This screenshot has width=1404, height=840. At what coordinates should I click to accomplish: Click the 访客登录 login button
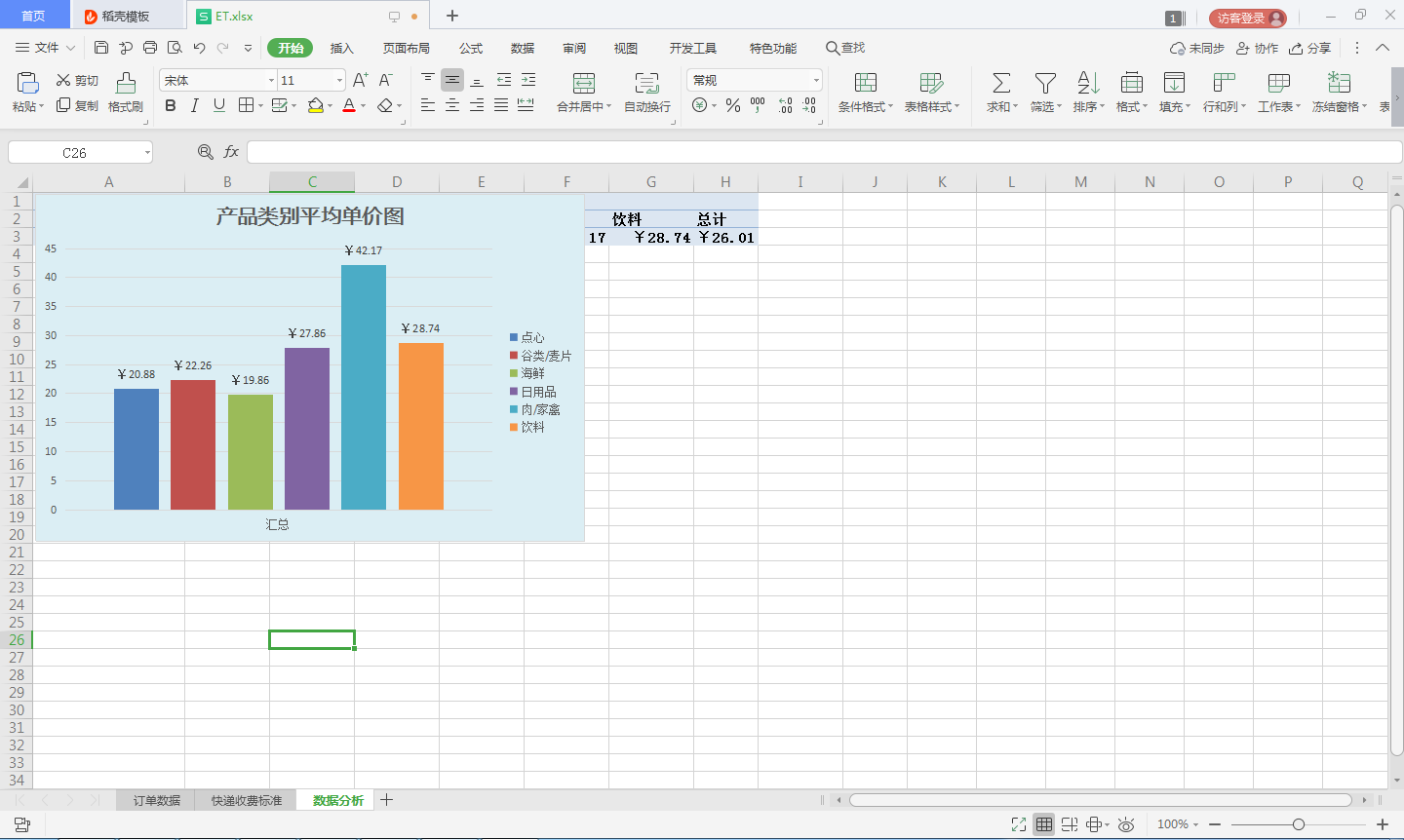coord(1248,18)
